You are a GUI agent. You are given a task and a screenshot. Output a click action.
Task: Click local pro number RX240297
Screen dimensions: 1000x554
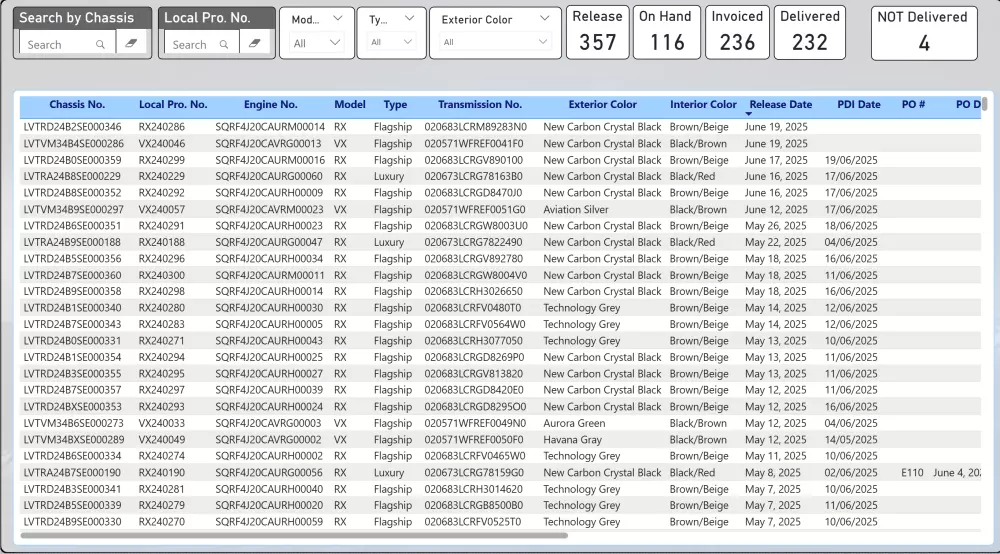161,390
